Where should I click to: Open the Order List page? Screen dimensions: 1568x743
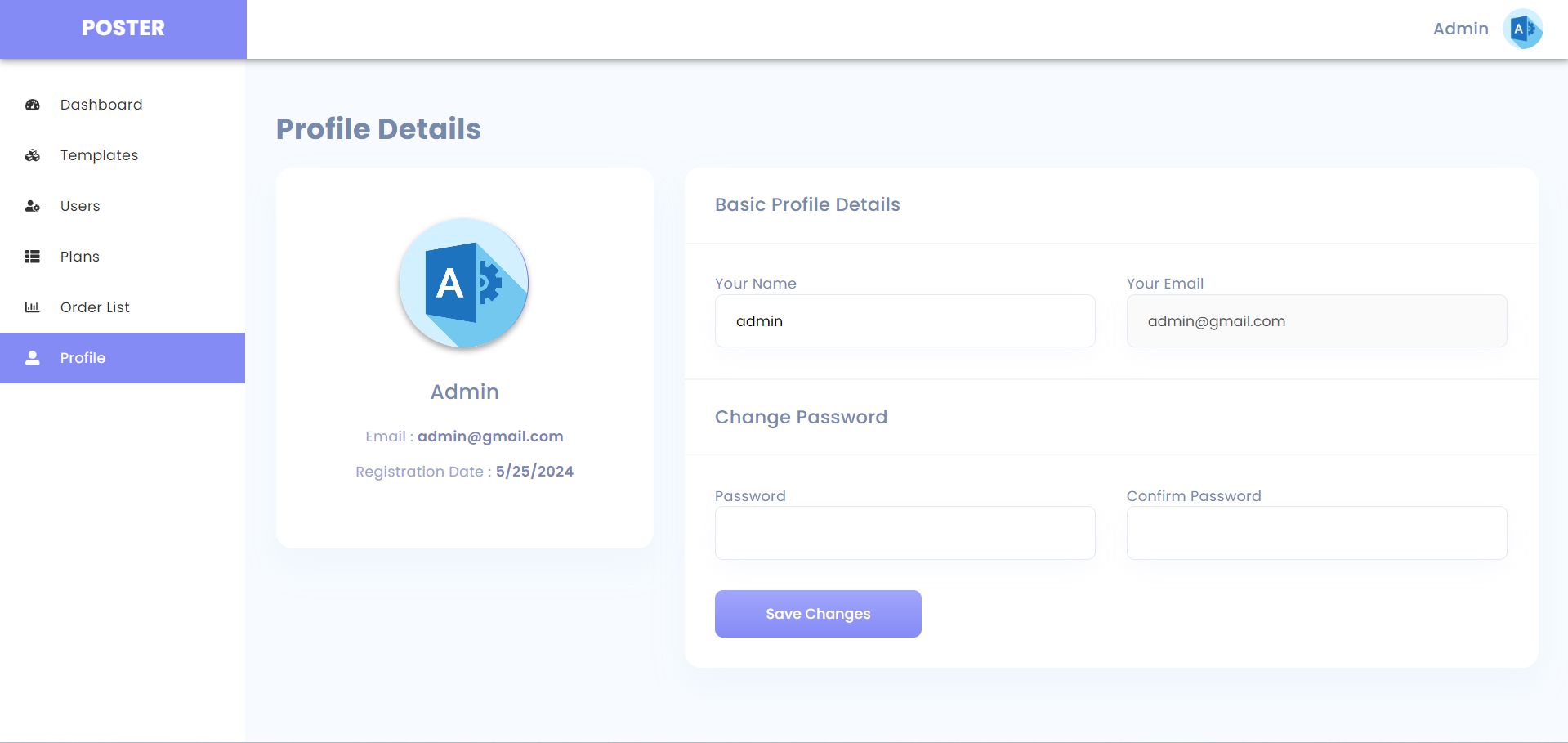pyautogui.click(x=95, y=307)
